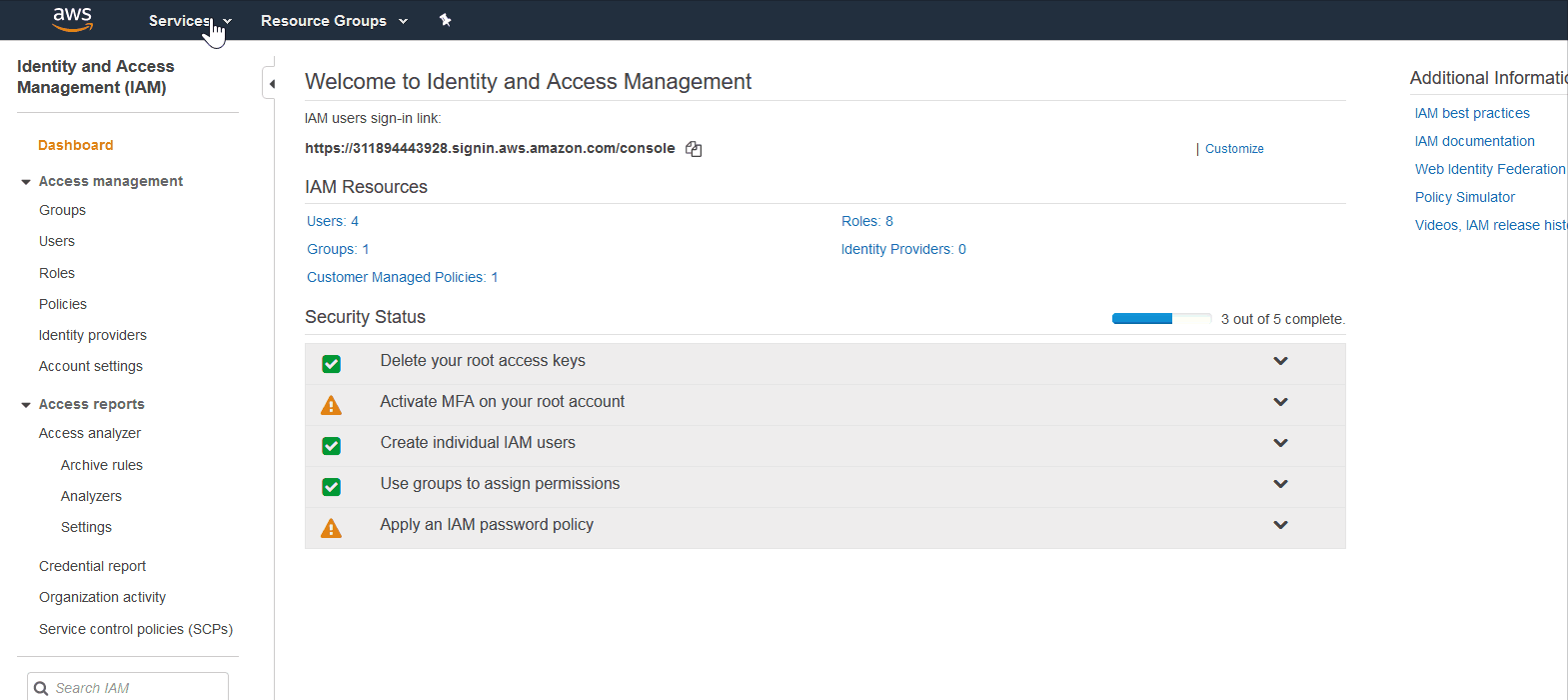Click green check beside Delete root access keys
1568x700 pixels.
(332, 364)
